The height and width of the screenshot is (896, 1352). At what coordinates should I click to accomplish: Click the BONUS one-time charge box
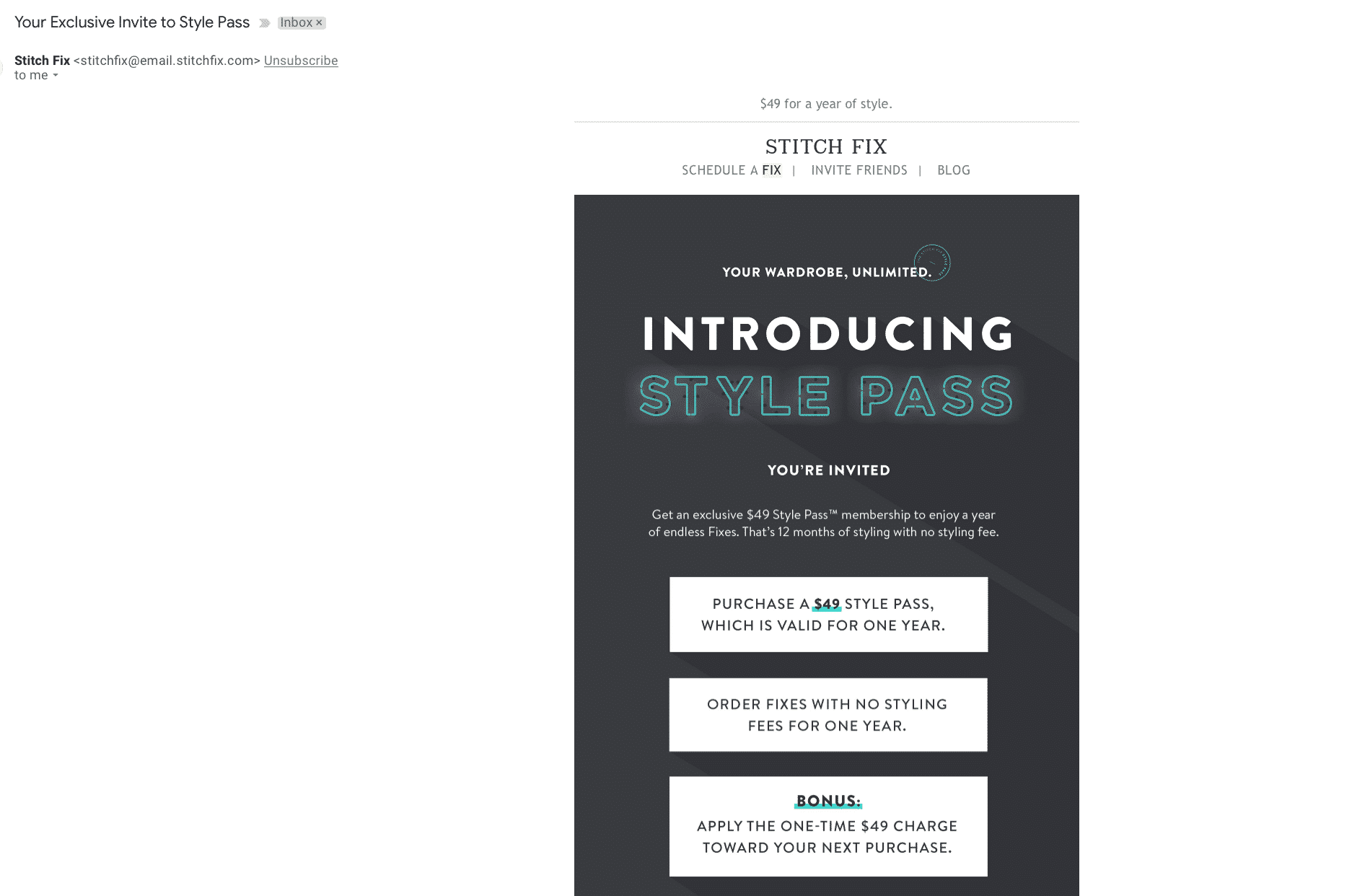(x=828, y=827)
